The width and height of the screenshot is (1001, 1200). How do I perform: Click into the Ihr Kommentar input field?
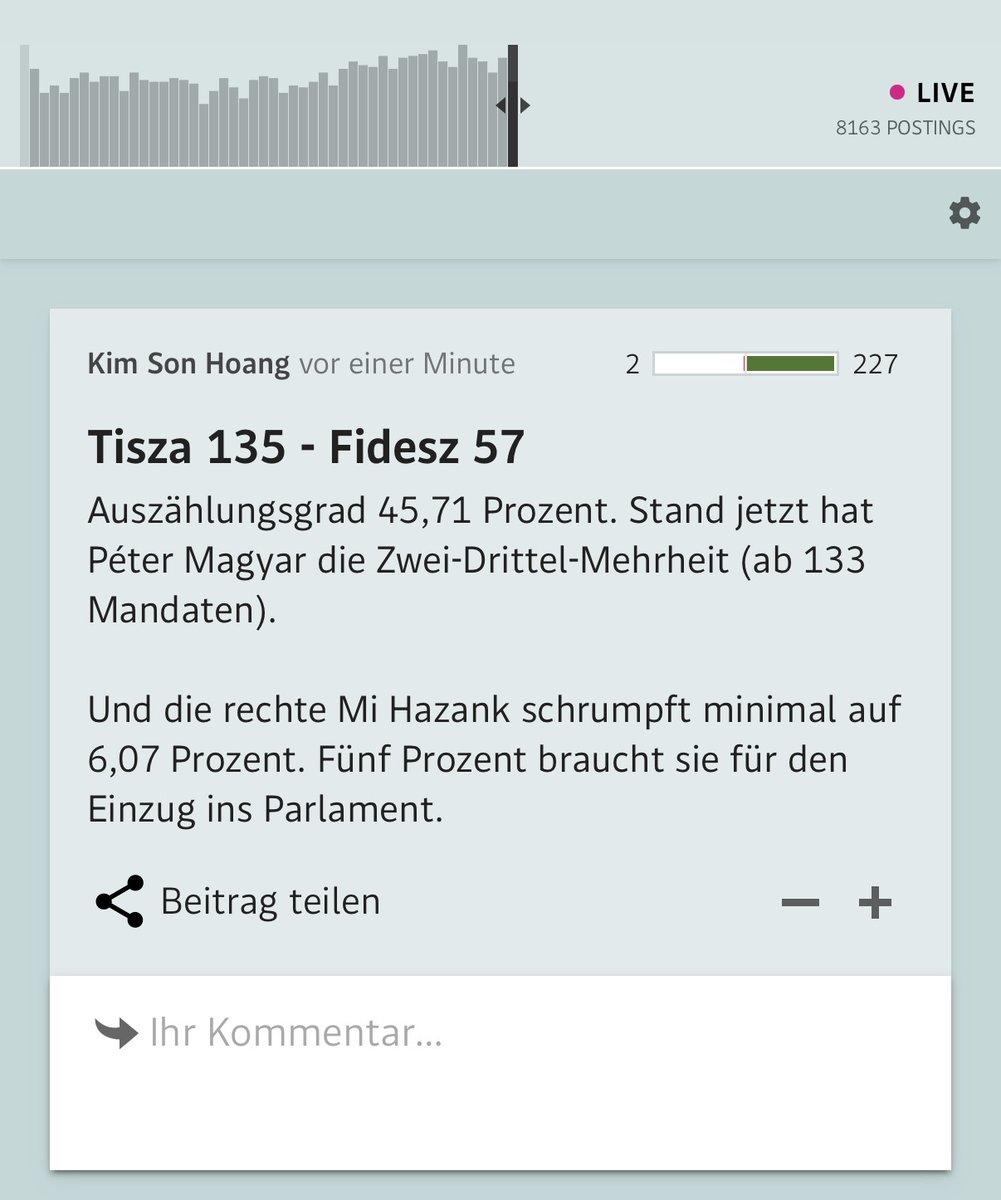500,1071
